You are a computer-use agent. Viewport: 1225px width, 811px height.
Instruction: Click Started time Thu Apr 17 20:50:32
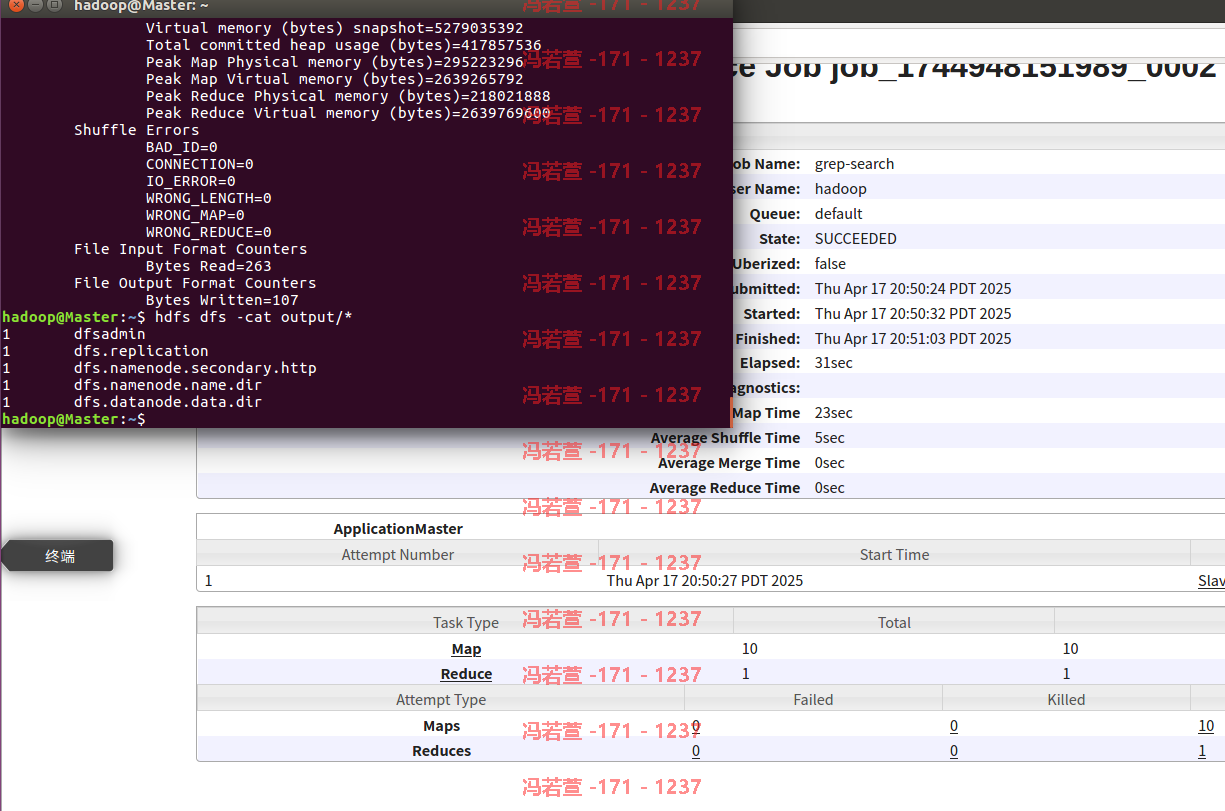pyautogui.click(x=913, y=314)
